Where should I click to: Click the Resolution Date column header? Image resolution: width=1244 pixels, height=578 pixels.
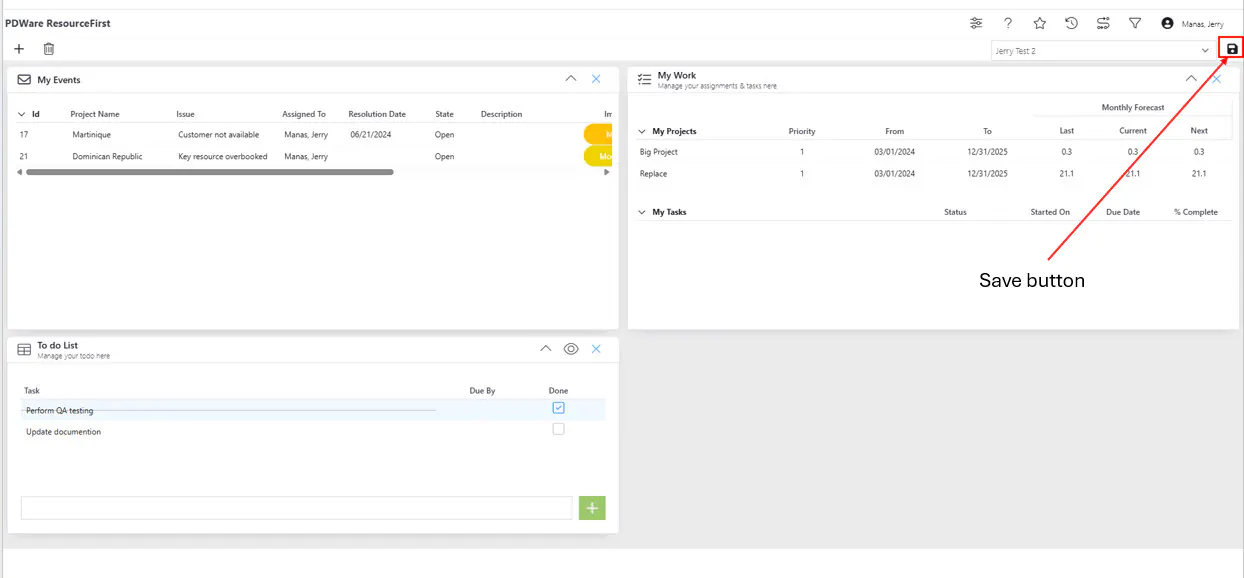coord(377,114)
